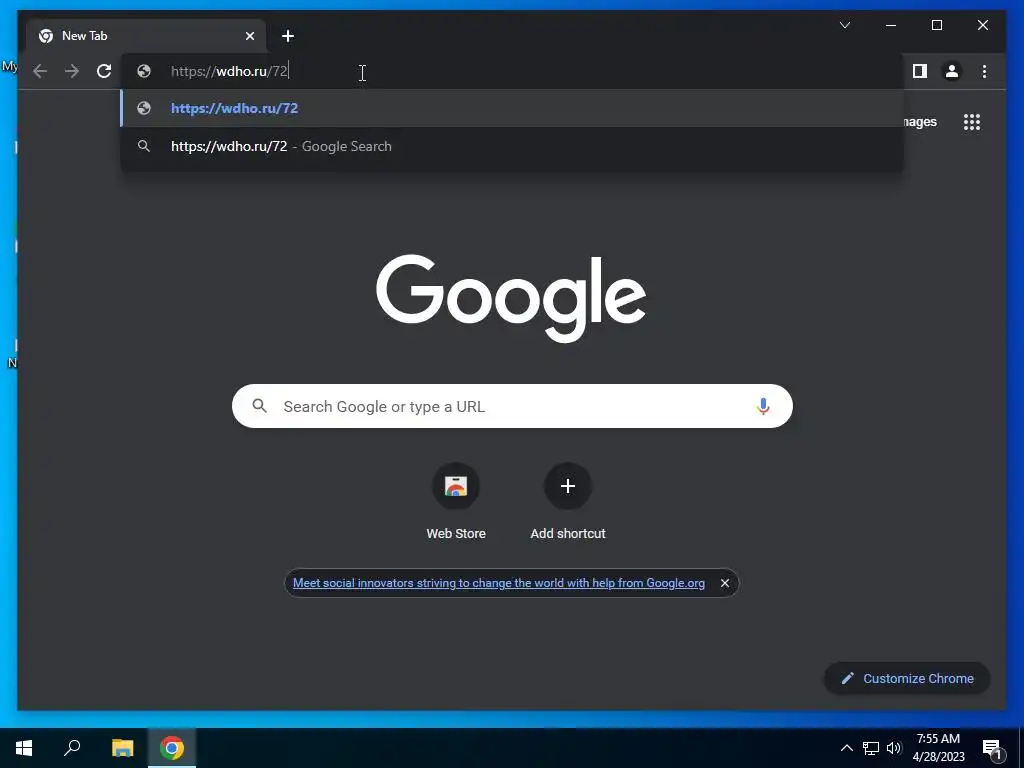Open the Images link
The height and width of the screenshot is (768, 1024).
pos(920,122)
